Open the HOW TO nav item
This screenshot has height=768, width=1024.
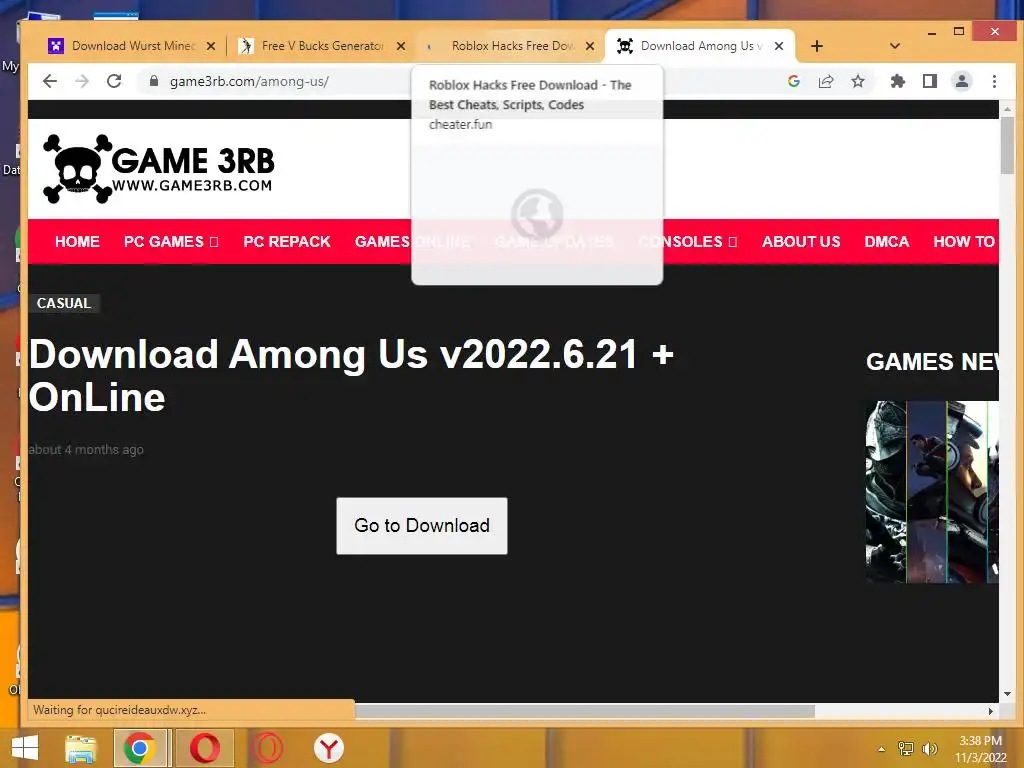[964, 242]
